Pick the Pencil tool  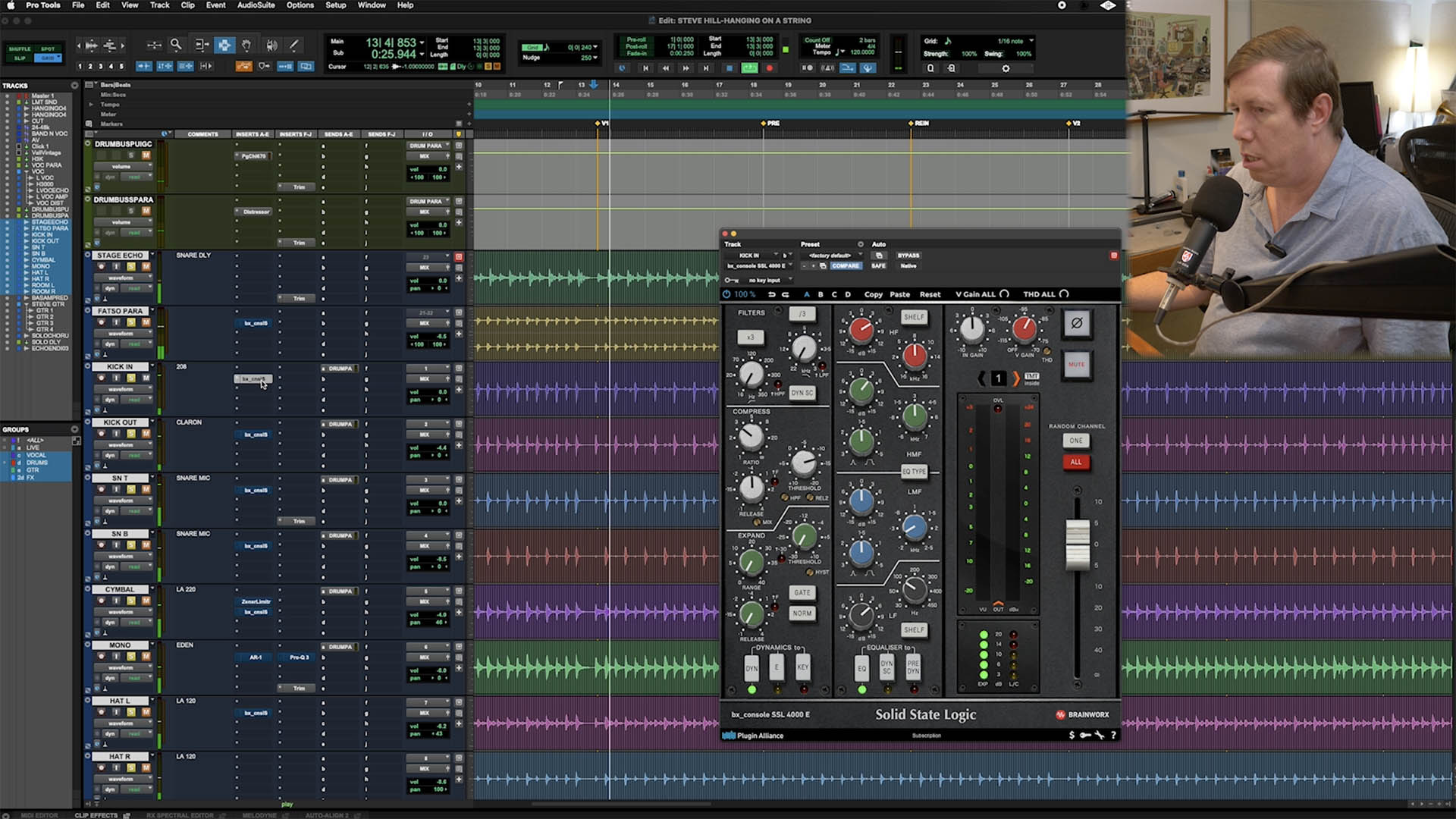click(x=294, y=45)
